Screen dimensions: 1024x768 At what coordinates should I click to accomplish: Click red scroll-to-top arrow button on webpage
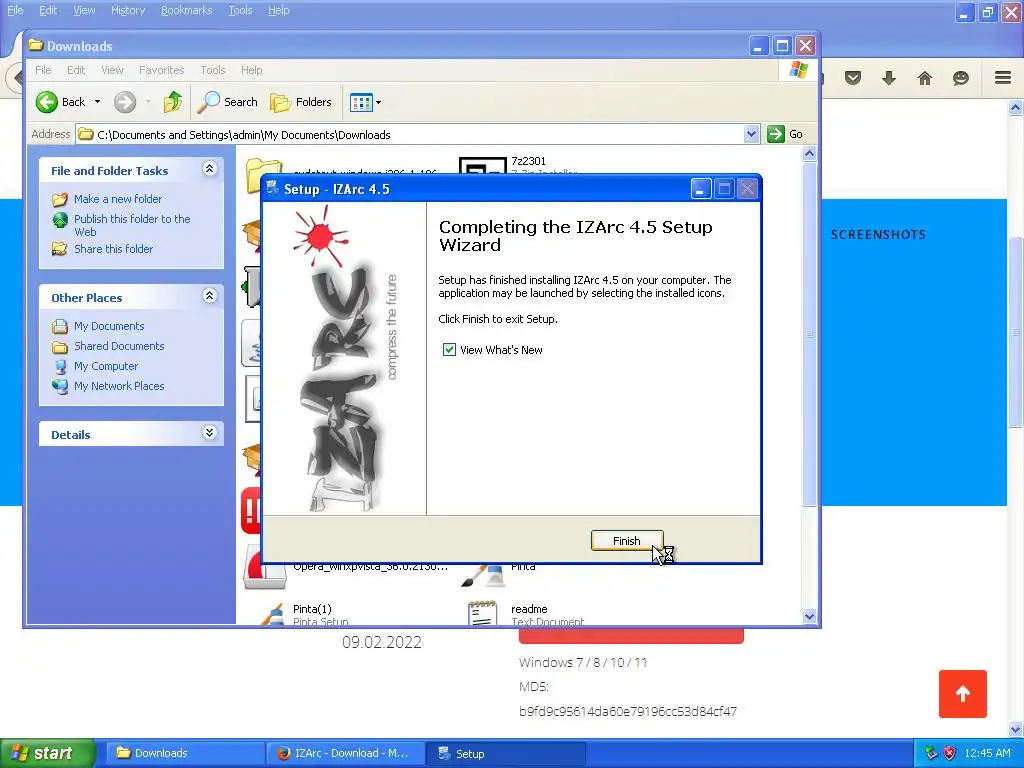pos(963,694)
